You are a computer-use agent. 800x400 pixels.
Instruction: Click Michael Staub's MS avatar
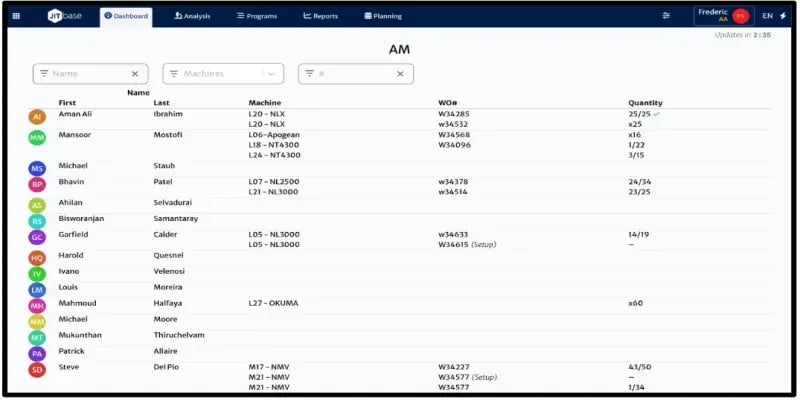[x=37, y=169]
